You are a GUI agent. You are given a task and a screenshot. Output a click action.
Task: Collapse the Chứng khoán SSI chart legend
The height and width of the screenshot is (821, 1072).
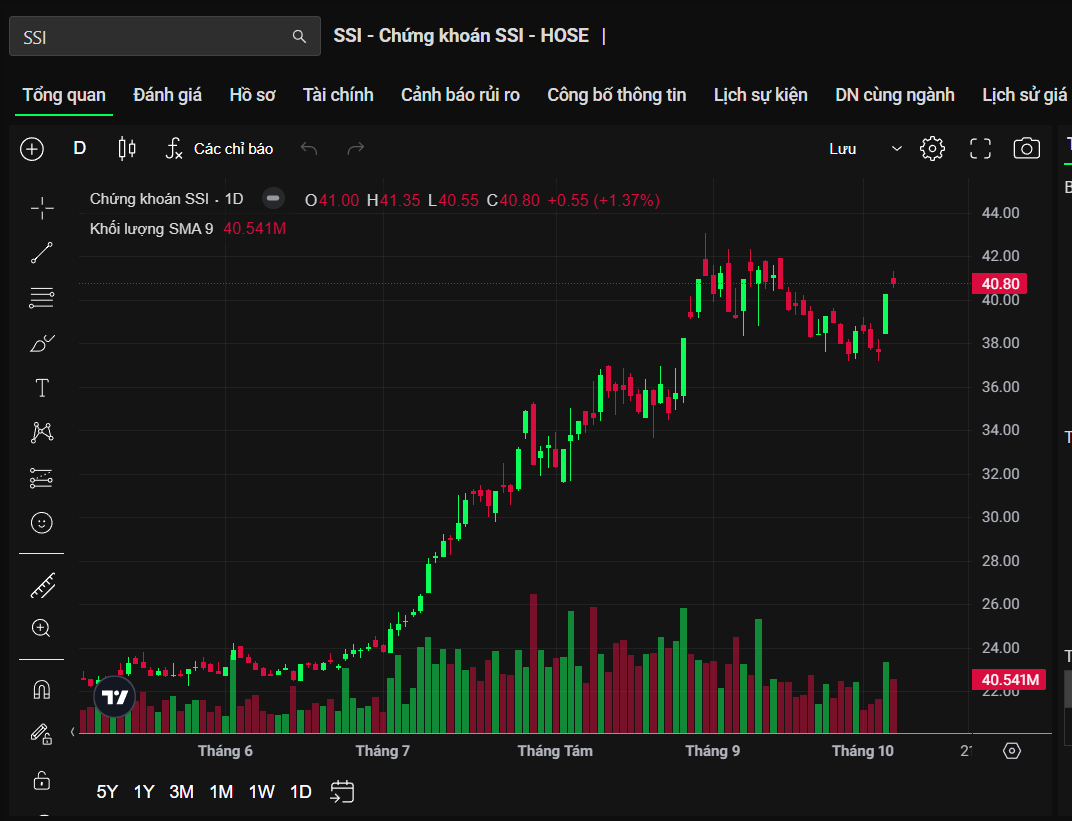click(x=272, y=199)
